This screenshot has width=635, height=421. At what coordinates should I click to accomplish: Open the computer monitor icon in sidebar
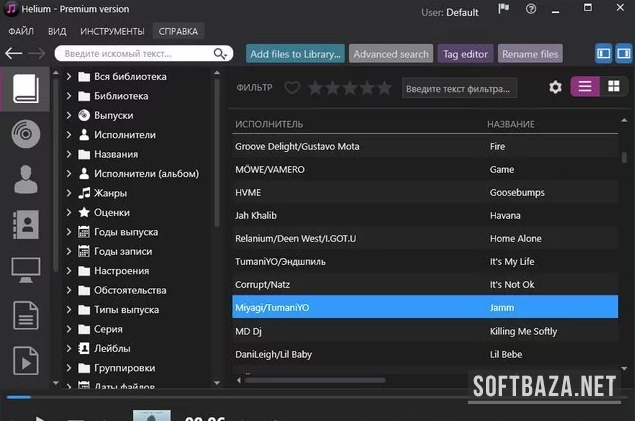tap(25, 270)
